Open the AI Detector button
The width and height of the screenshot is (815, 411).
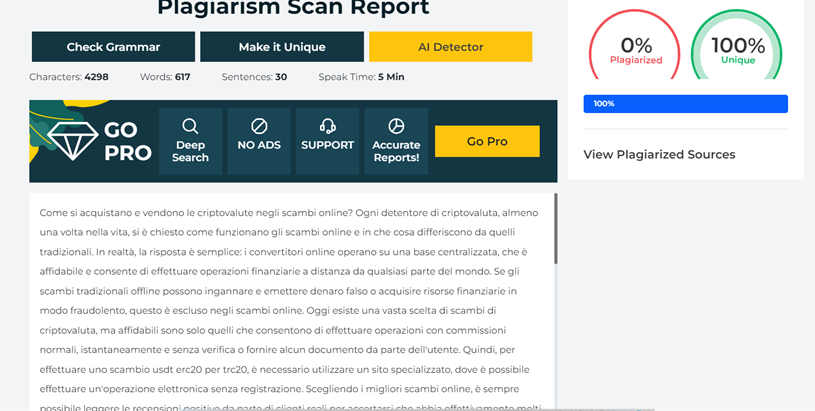(x=450, y=47)
